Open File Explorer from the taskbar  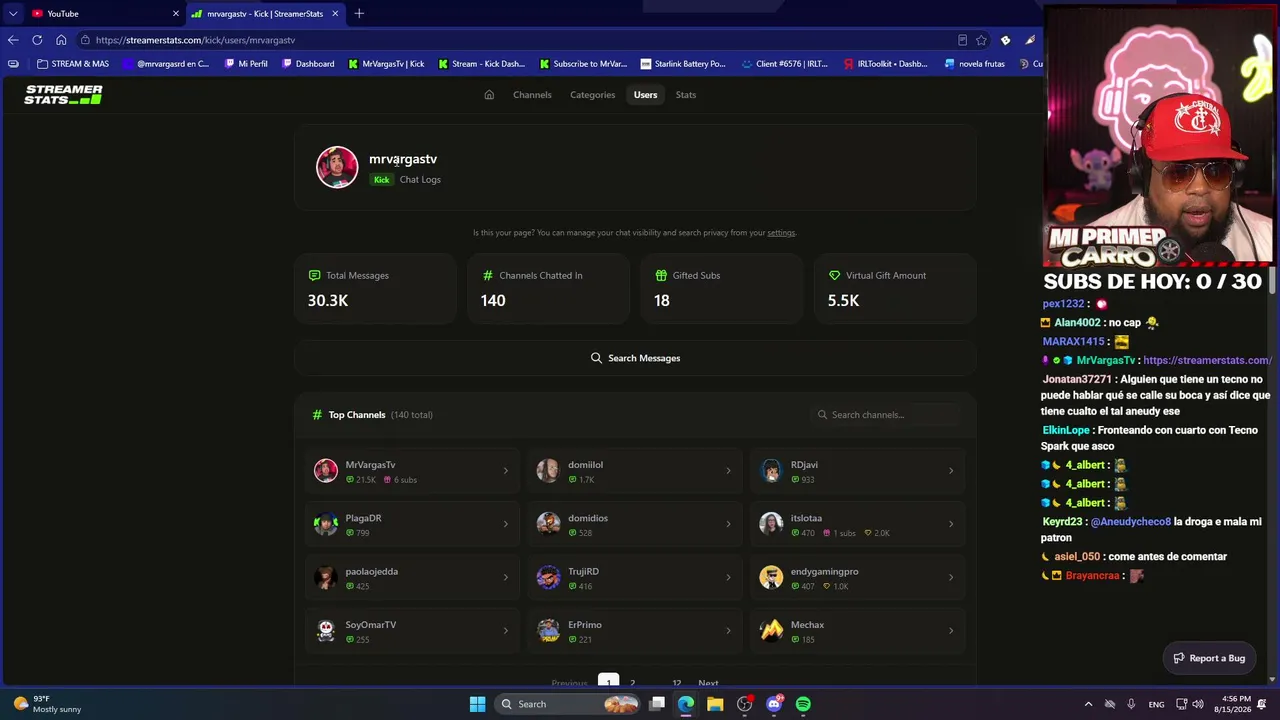(x=715, y=704)
